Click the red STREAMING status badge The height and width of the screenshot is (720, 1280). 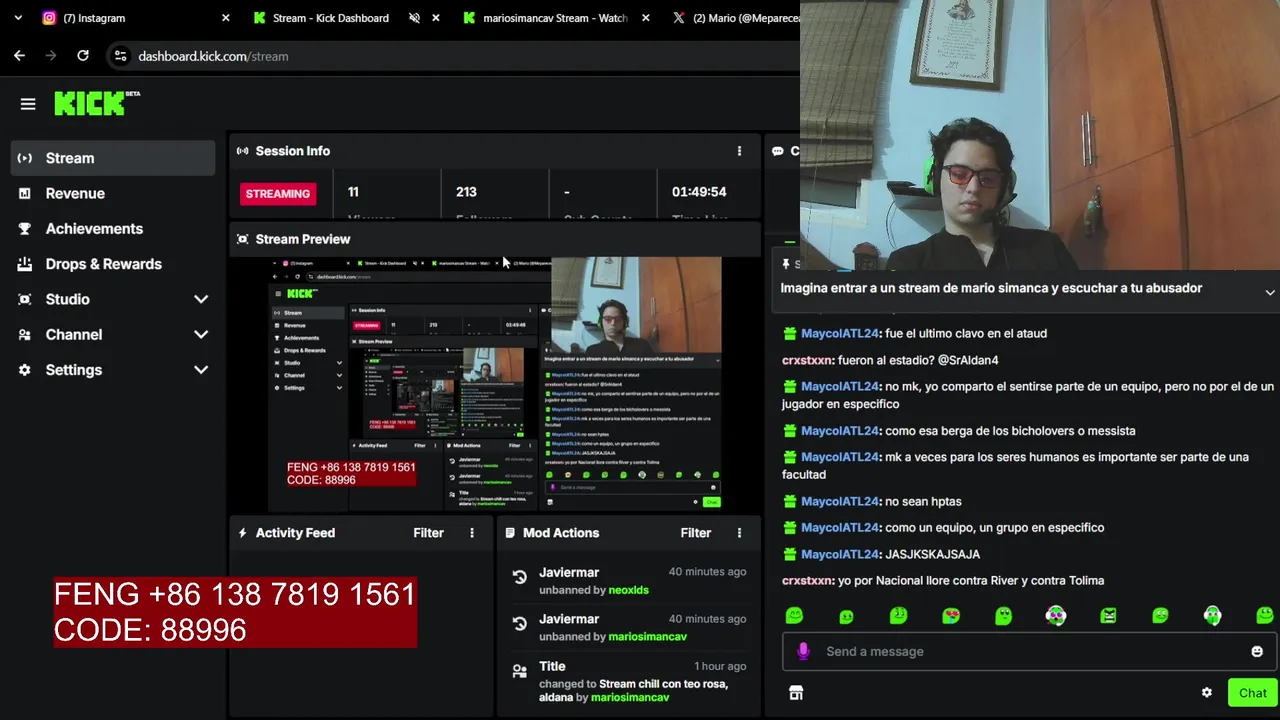pyautogui.click(x=278, y=194)
